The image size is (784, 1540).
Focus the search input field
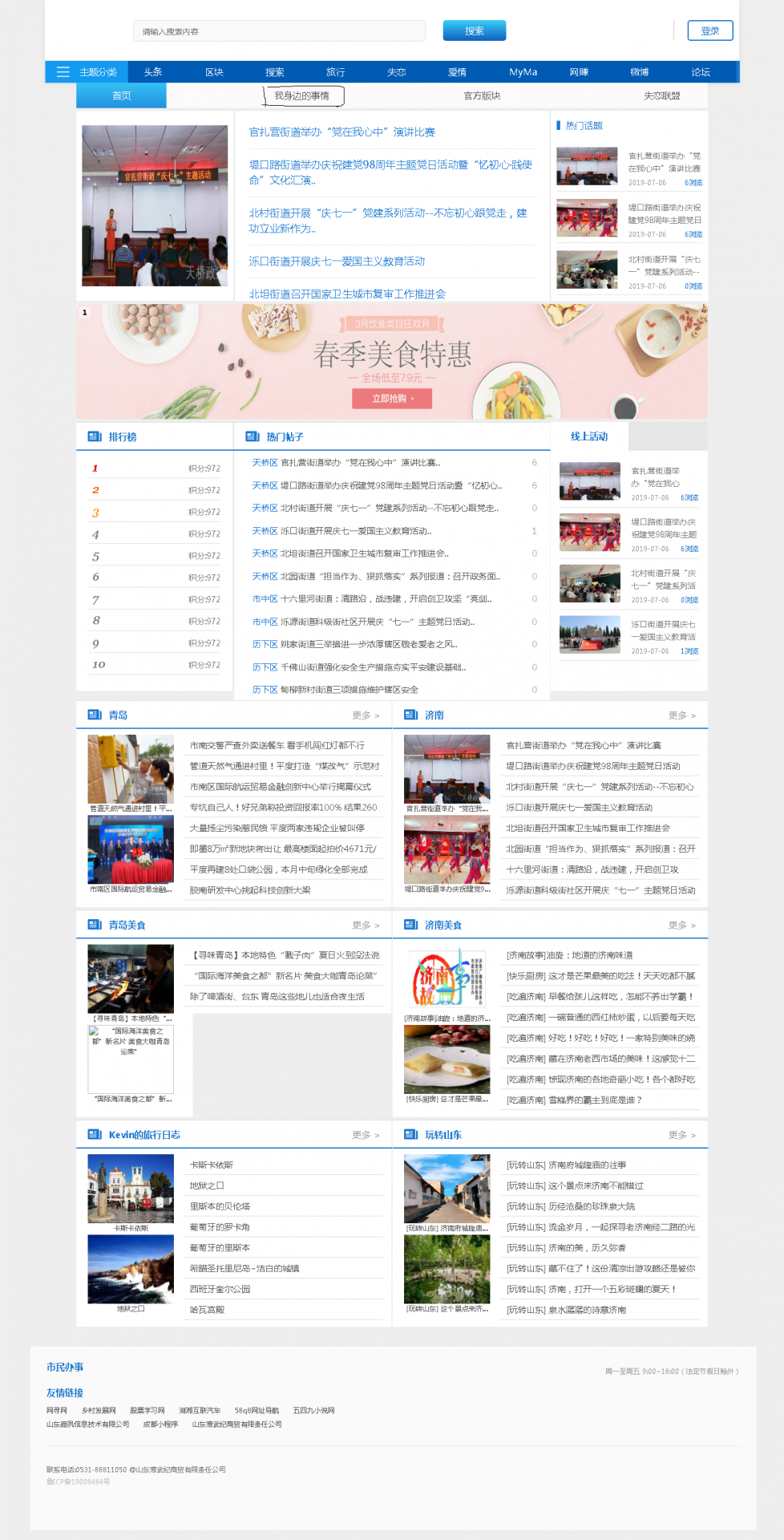(x=279, y=31)
